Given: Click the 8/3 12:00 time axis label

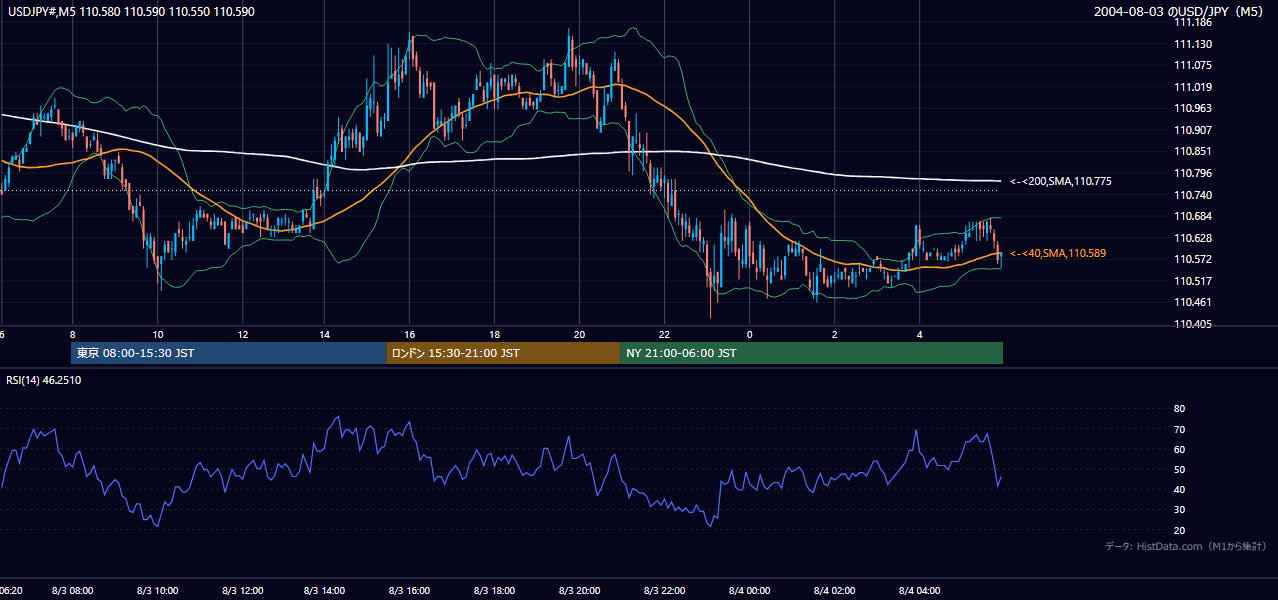Looking at the screenshot, I should (x=242, y=591).
